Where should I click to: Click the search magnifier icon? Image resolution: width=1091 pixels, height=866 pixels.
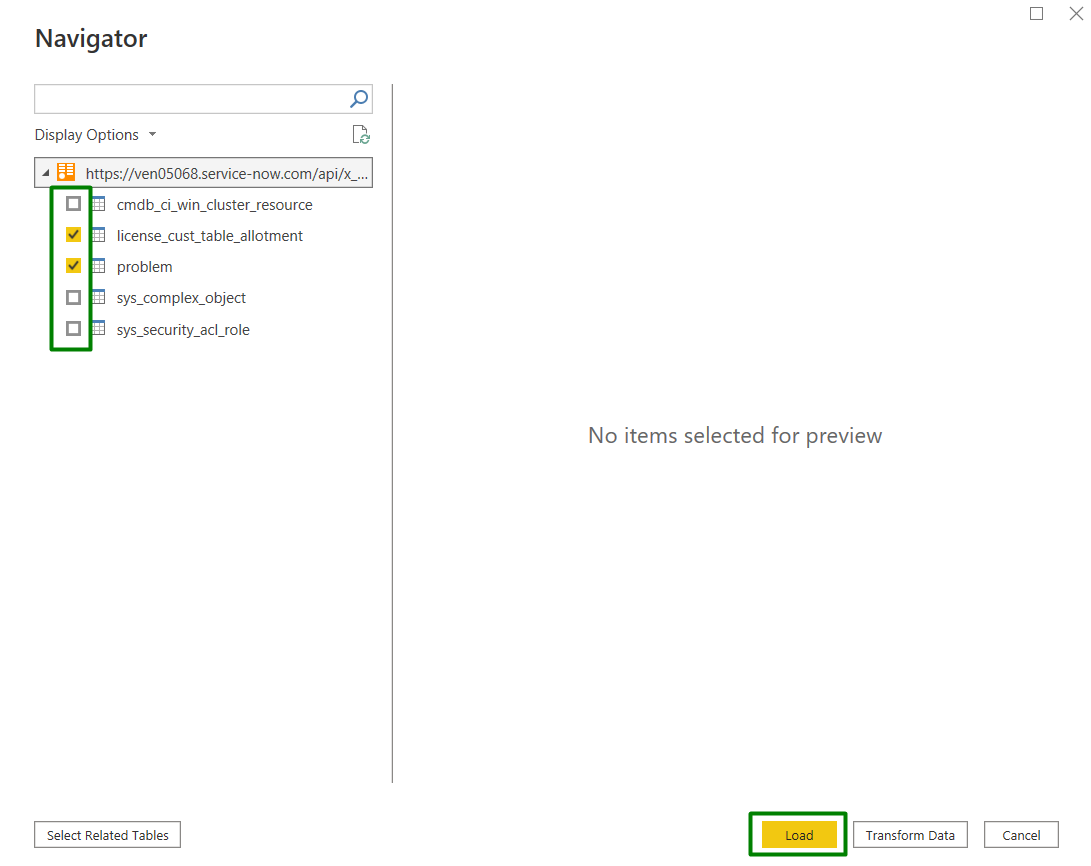click(357, 99)
